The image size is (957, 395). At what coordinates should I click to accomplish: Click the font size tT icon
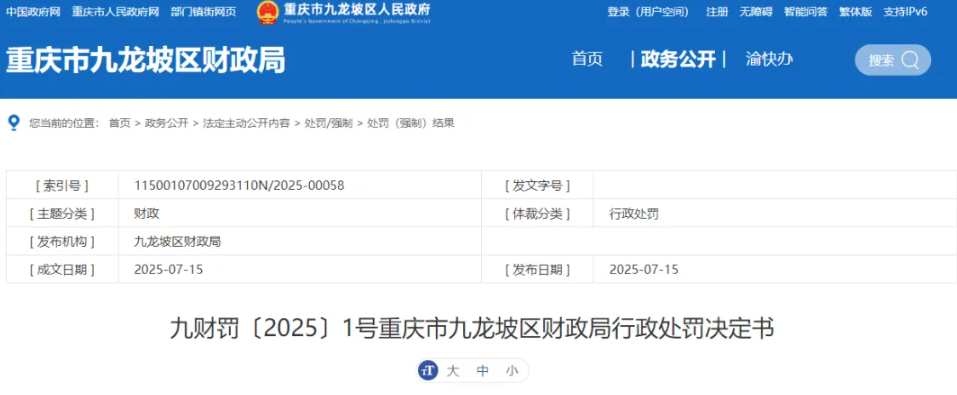[x=428, y=370]
